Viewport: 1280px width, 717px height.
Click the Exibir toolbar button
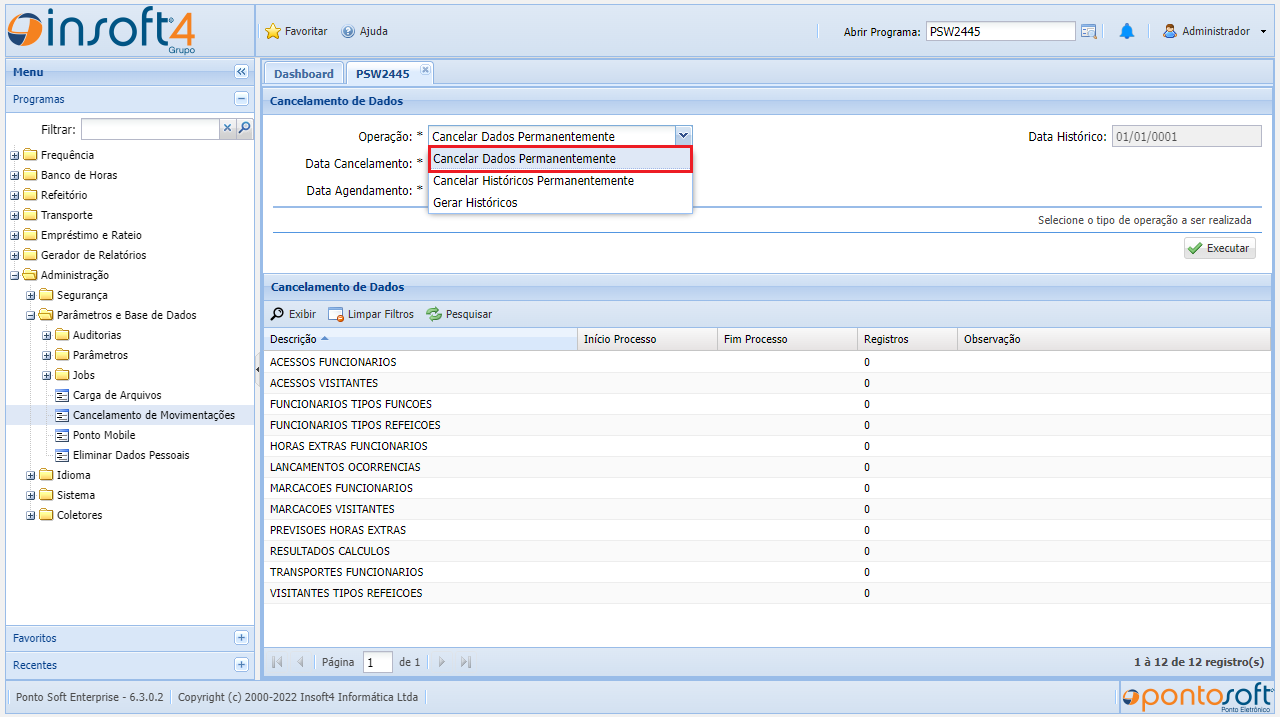[294, 314]
